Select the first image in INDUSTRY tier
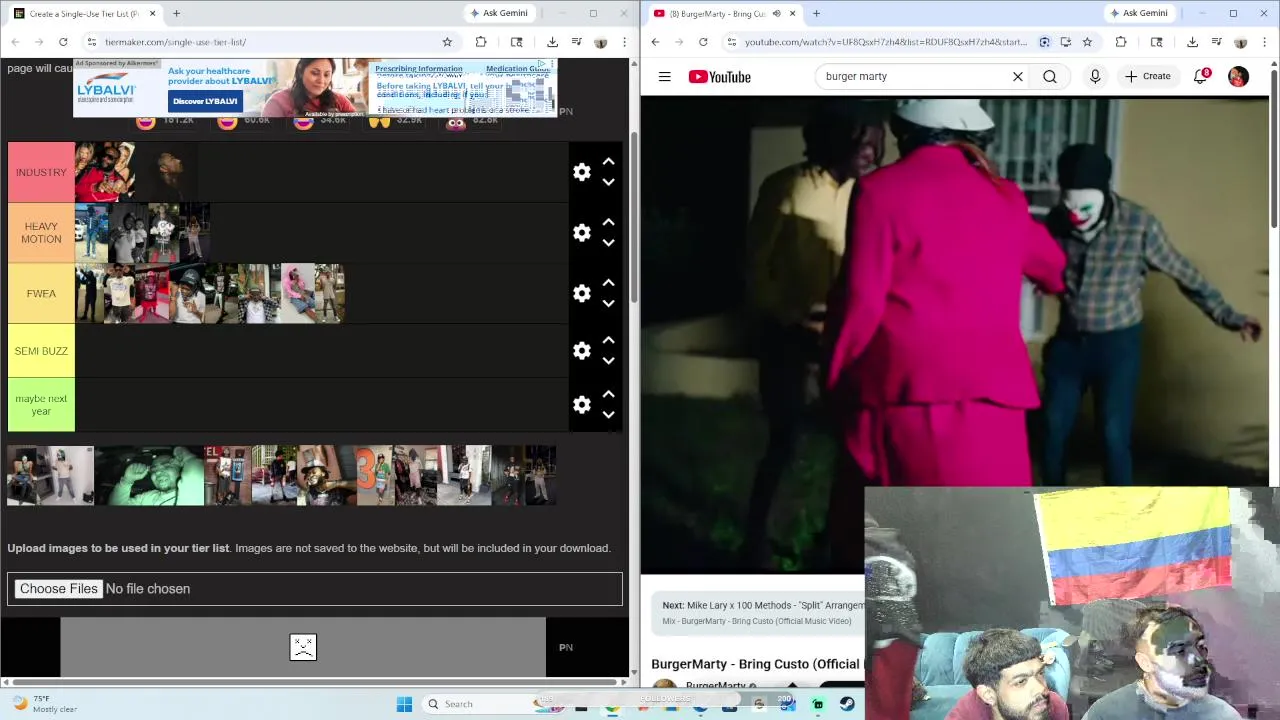 [105, 172]
